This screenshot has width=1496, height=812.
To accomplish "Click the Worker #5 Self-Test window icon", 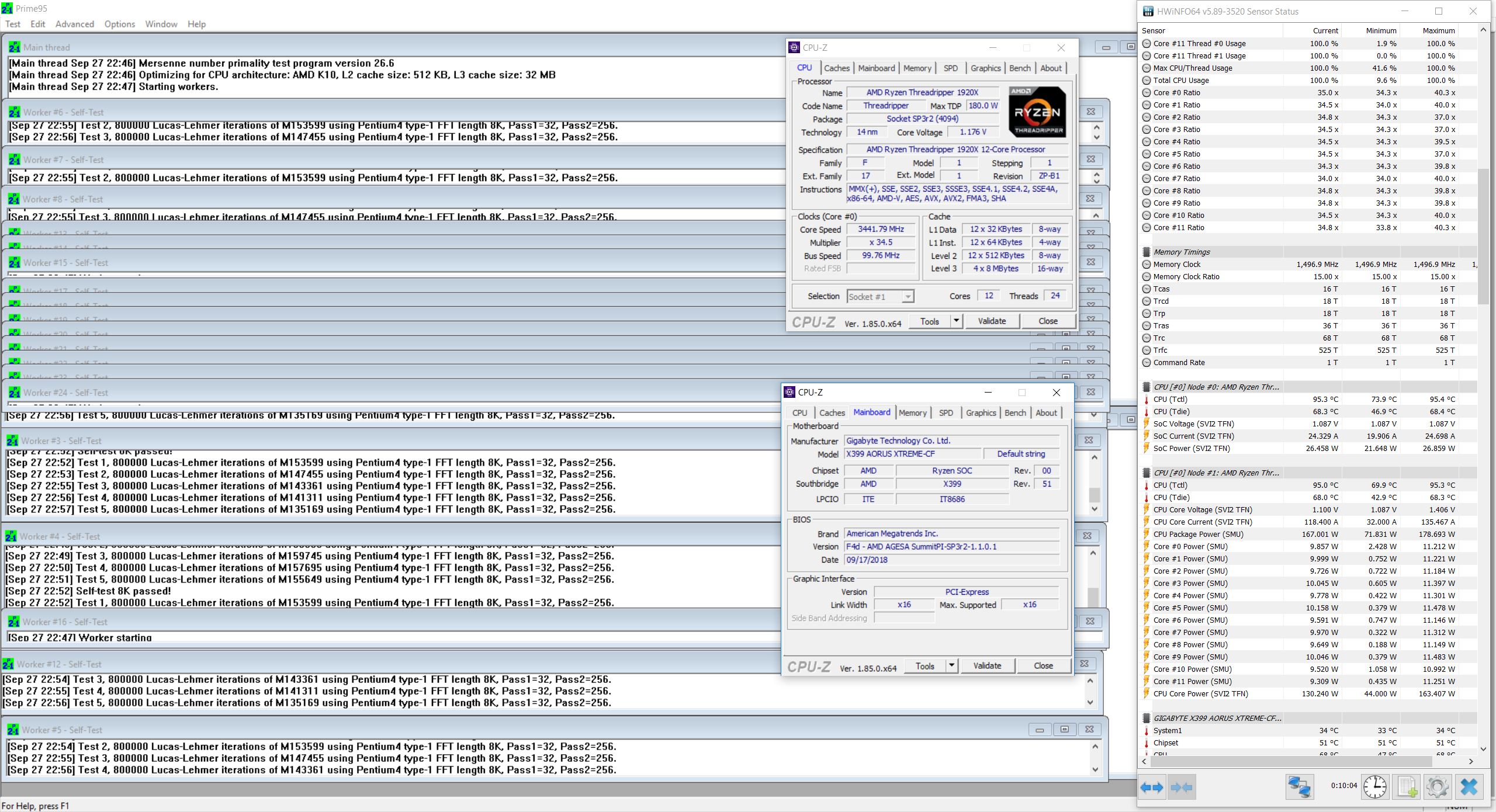I will (x=13, y=730).
